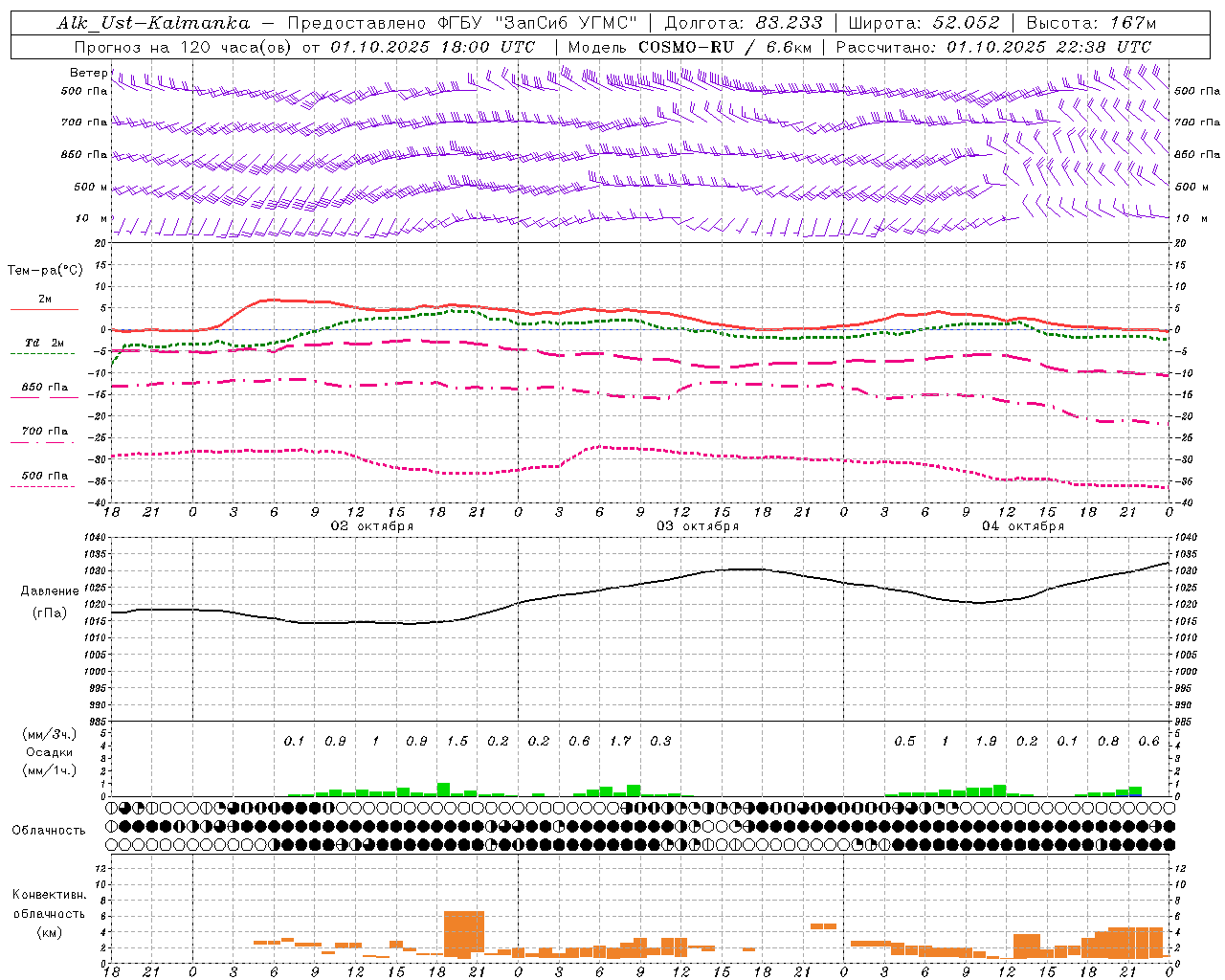Click the Ветер panel label

click(88, 73)
